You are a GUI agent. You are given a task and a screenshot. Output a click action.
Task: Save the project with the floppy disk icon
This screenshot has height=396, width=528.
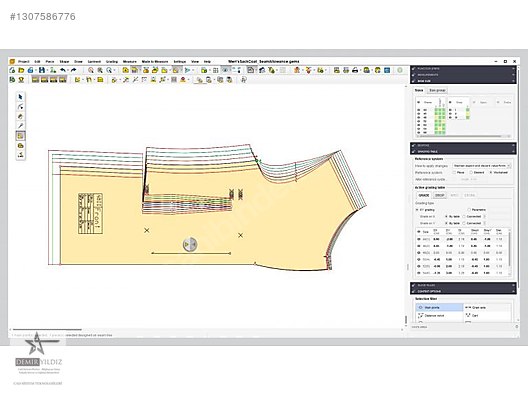coord(42,70)
